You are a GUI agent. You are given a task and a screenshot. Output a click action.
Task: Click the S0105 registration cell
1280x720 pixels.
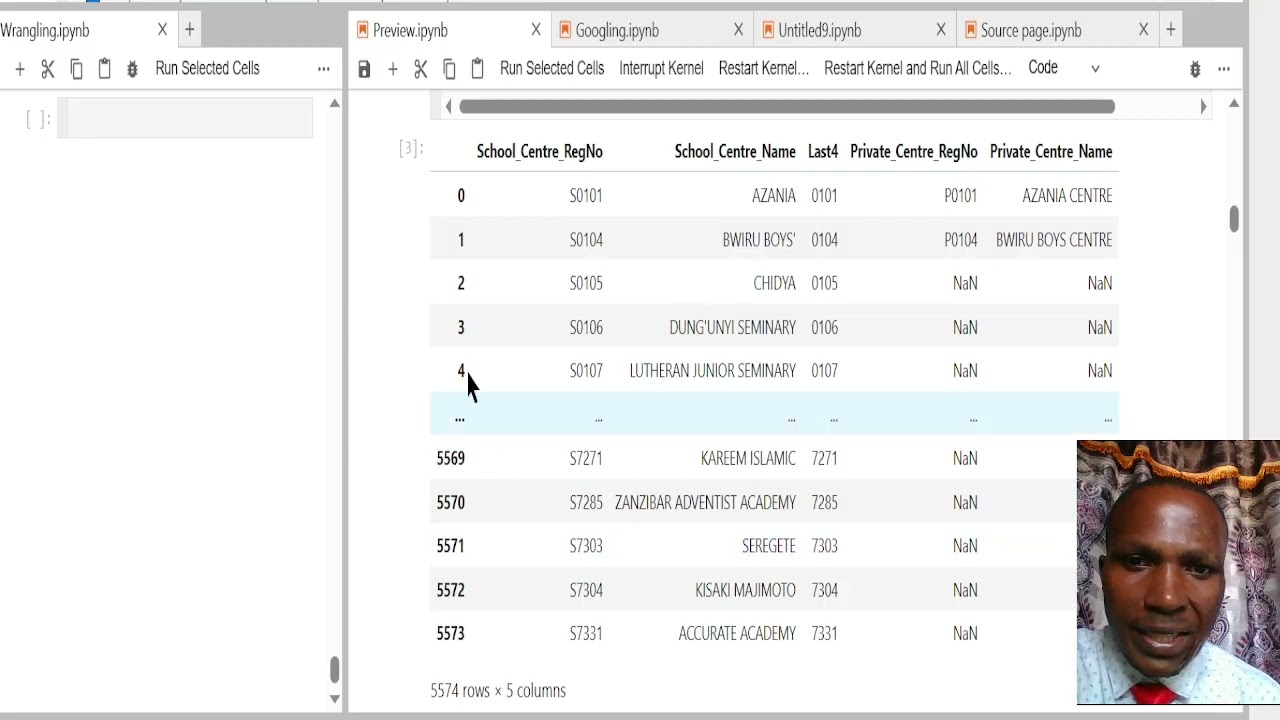point(586,284)
